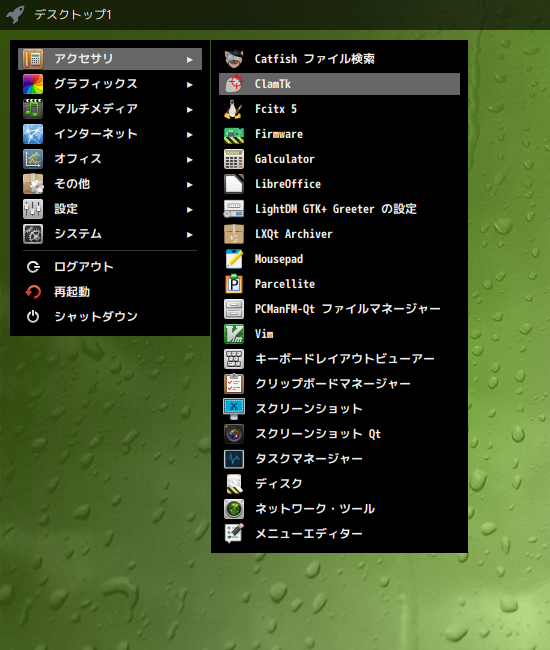Click the Vim editor icon
The width and height of the screenshot is (550, 650).
pyautogui.click(x=234, y=334)
